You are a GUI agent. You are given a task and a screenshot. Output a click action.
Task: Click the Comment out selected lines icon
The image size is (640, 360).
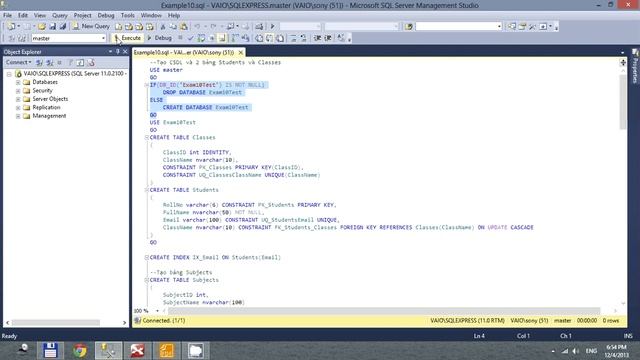click(x=293, y=38)
